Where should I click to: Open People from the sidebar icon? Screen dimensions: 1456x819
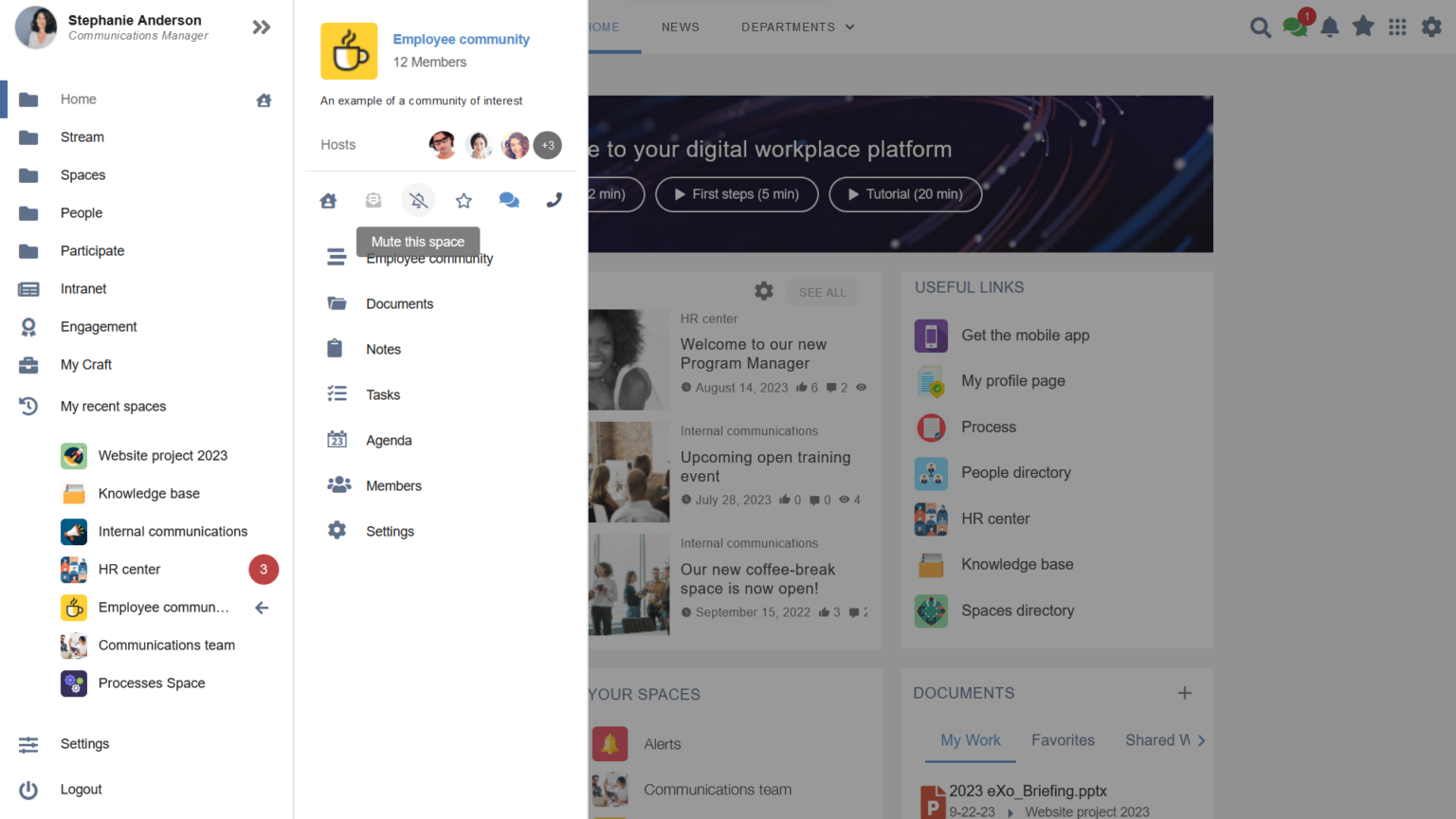pyautogui.click(x=28, y=212)
